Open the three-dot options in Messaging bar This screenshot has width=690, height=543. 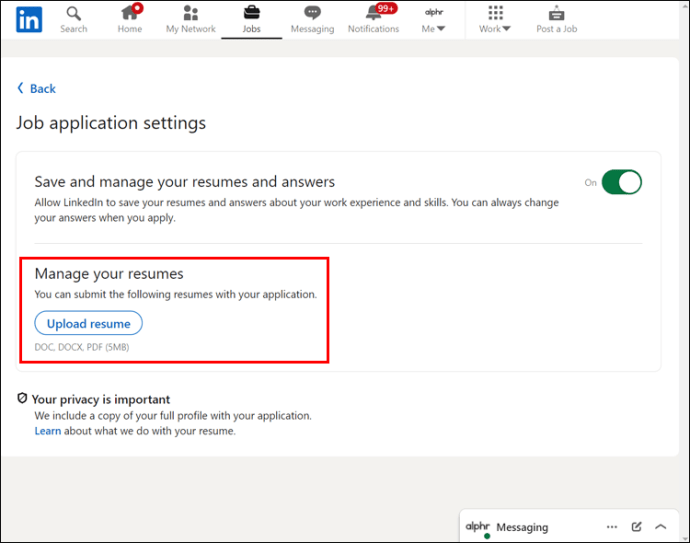612,527
